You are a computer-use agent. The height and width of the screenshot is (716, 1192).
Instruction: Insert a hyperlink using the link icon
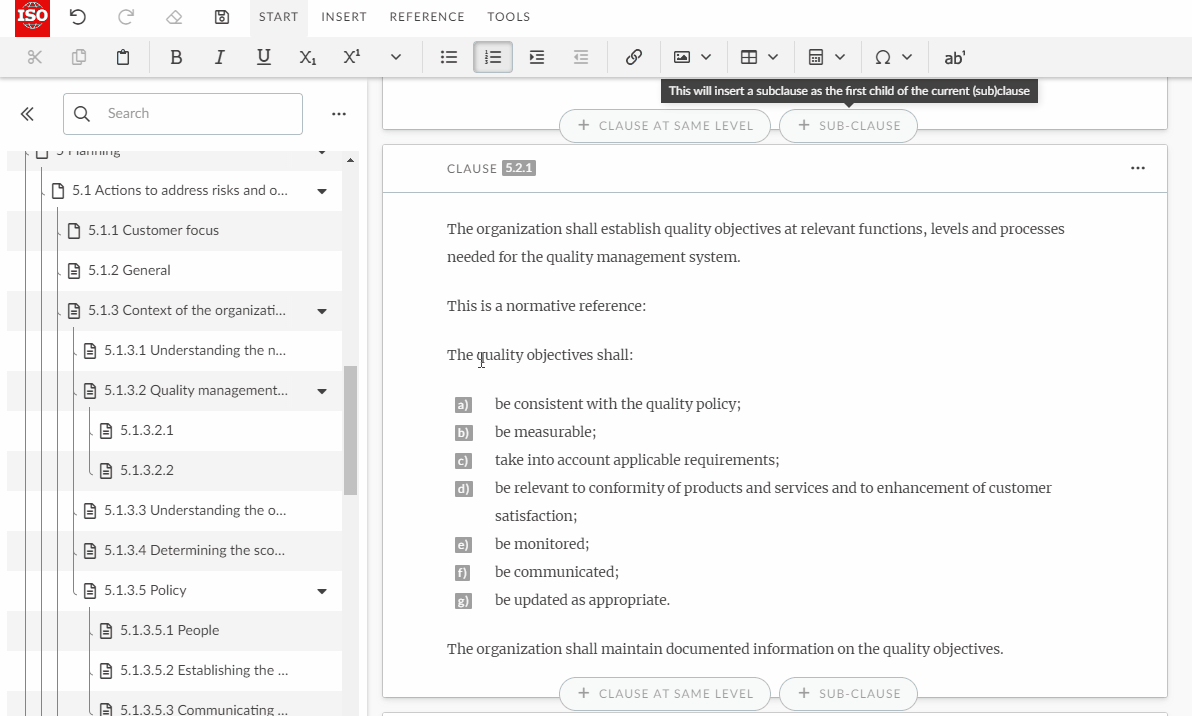633,57
